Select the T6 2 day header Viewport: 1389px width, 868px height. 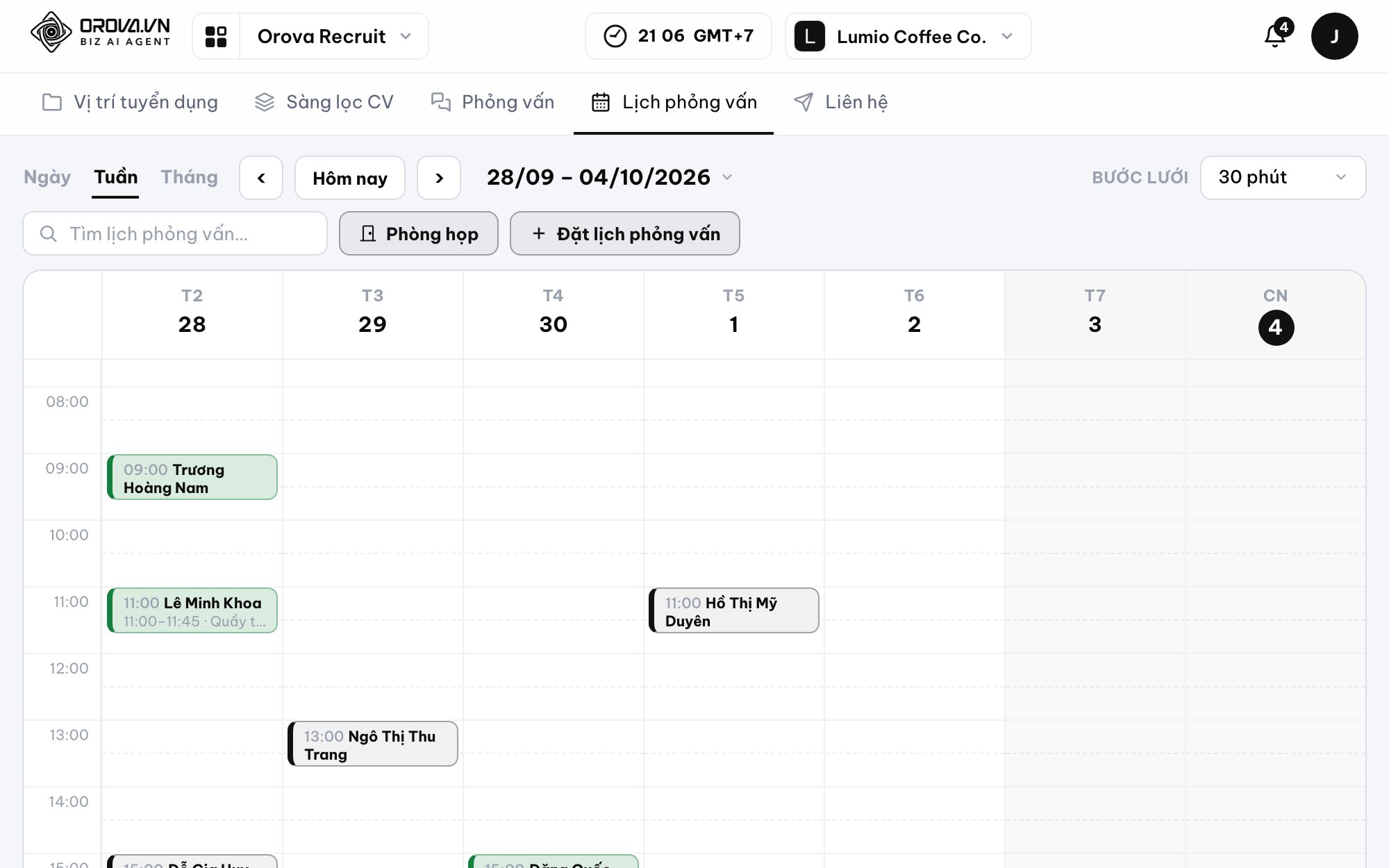(915, 314)
